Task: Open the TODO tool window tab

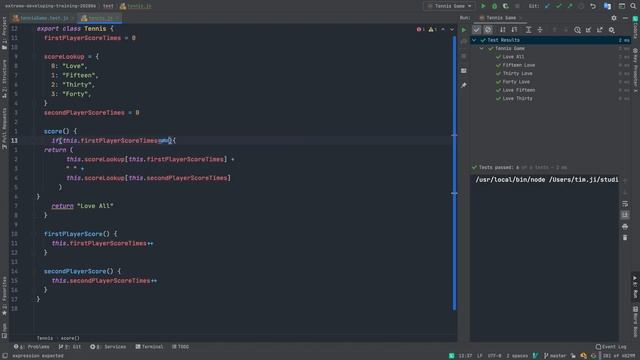Action: [x=180, y=347]
